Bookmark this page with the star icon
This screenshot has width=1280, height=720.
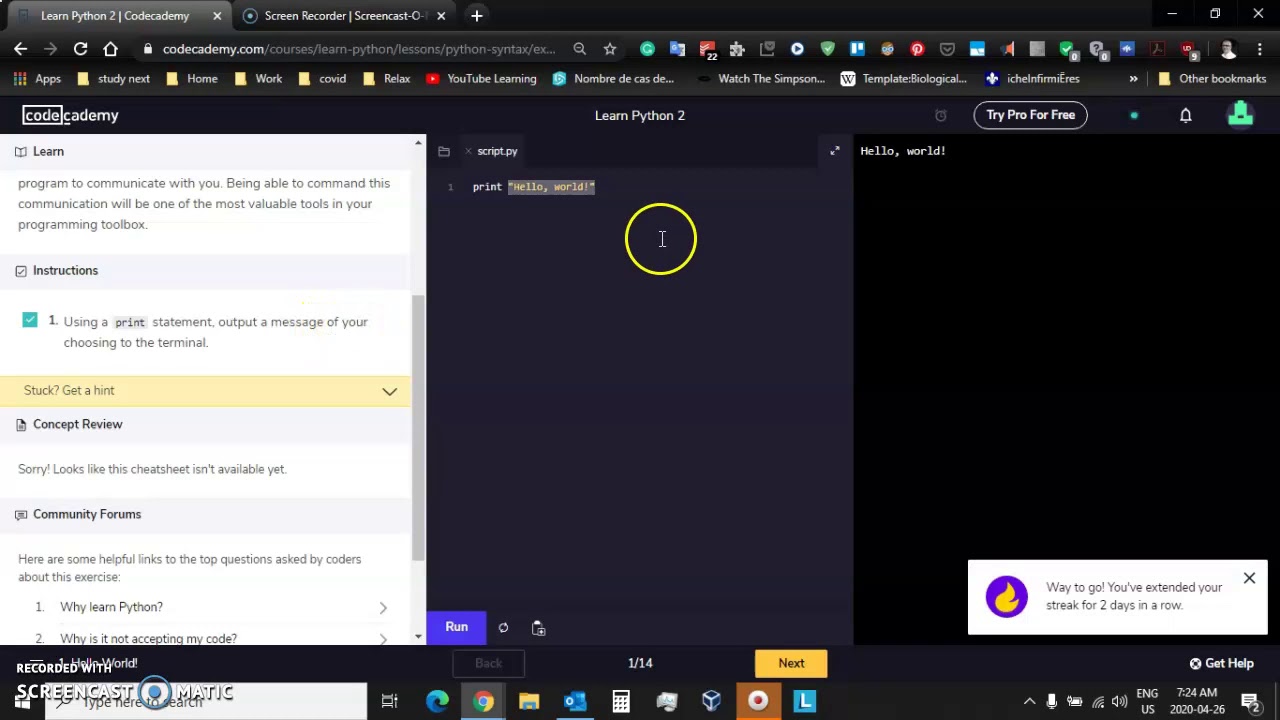(x=609, y=48)
